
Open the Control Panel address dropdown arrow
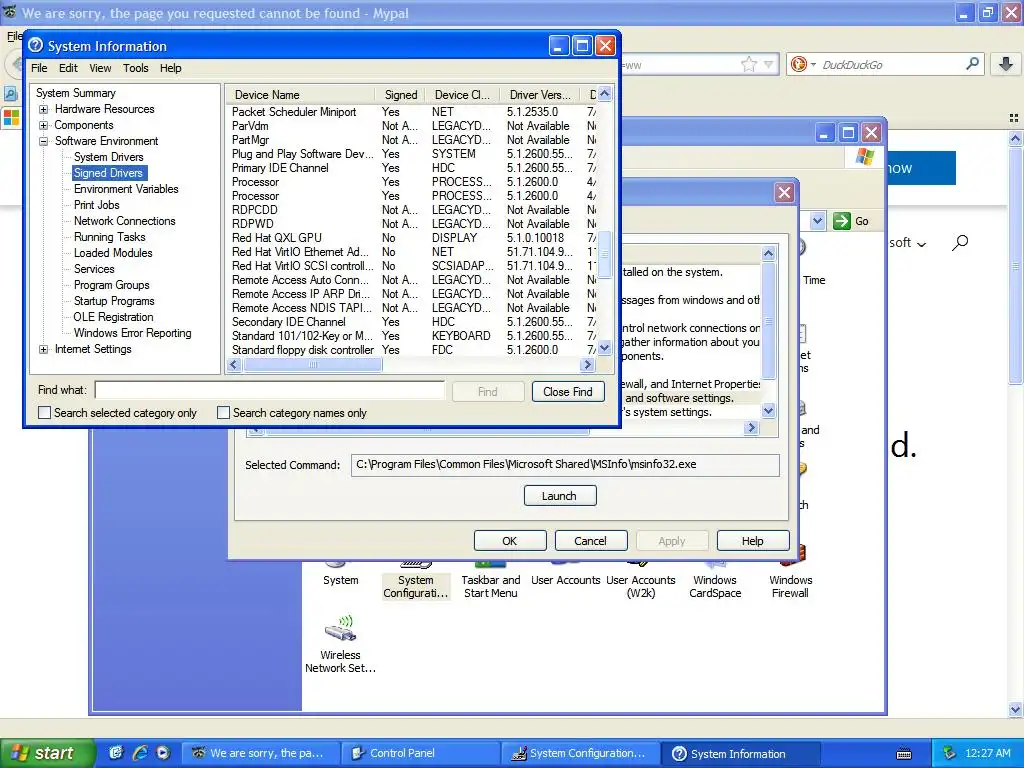(817, 221)
